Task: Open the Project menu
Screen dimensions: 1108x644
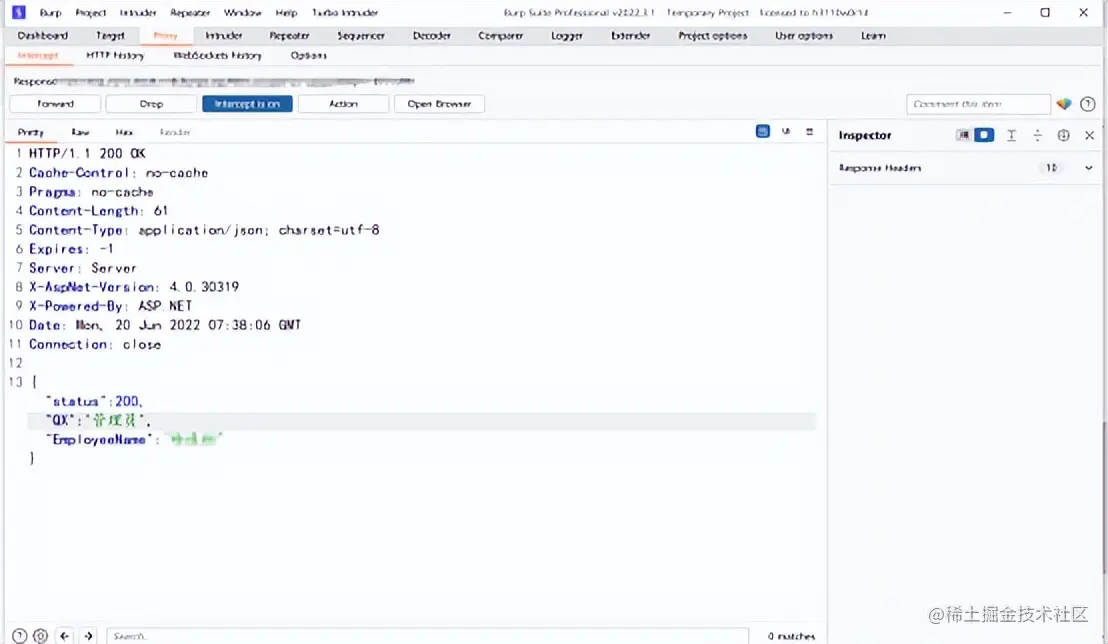Action: 90,13
